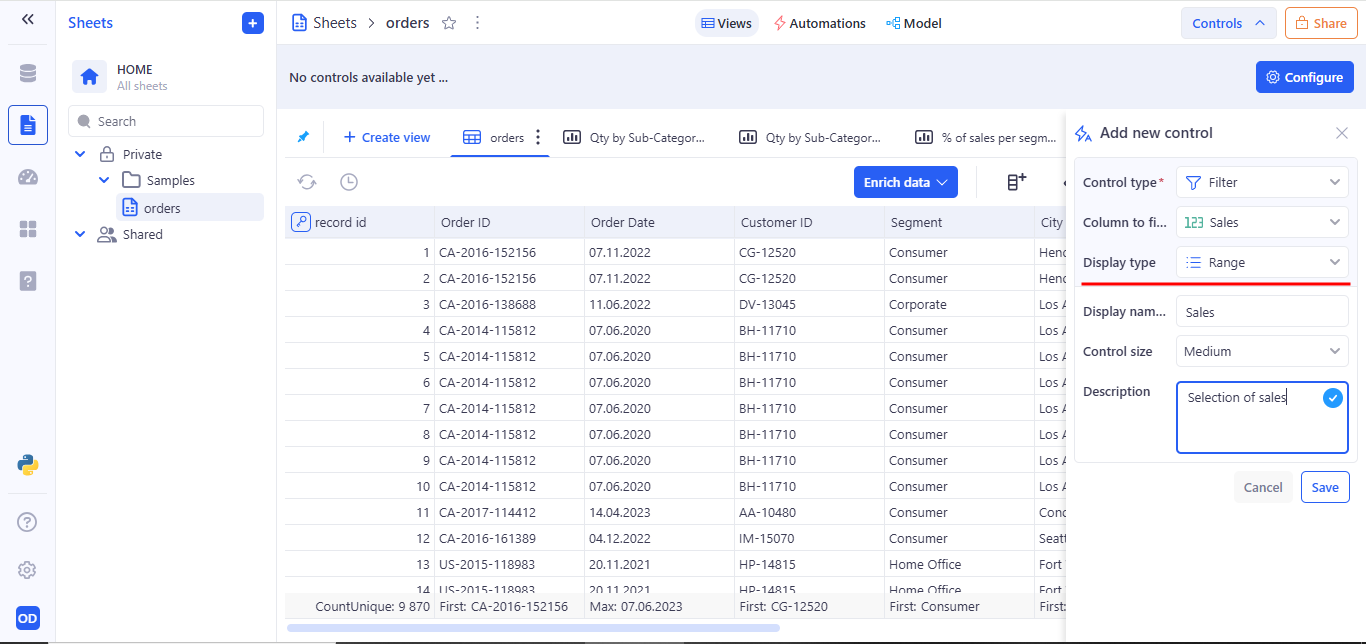
Task: Click the add column icon
Action: (x=1016, y=182)
